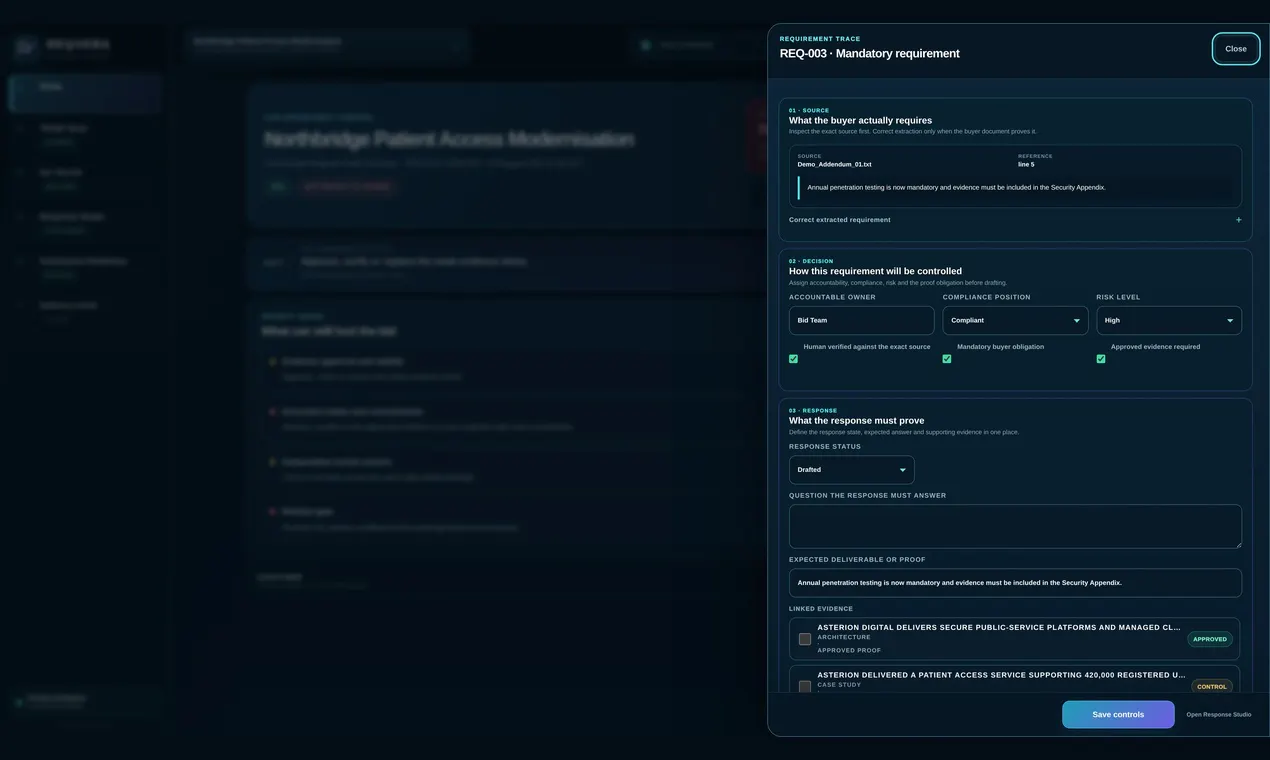This screenshot has height=760, width=1270.
Task: Click the quoted penetration testing text in Source
Action: click(956, 187)
